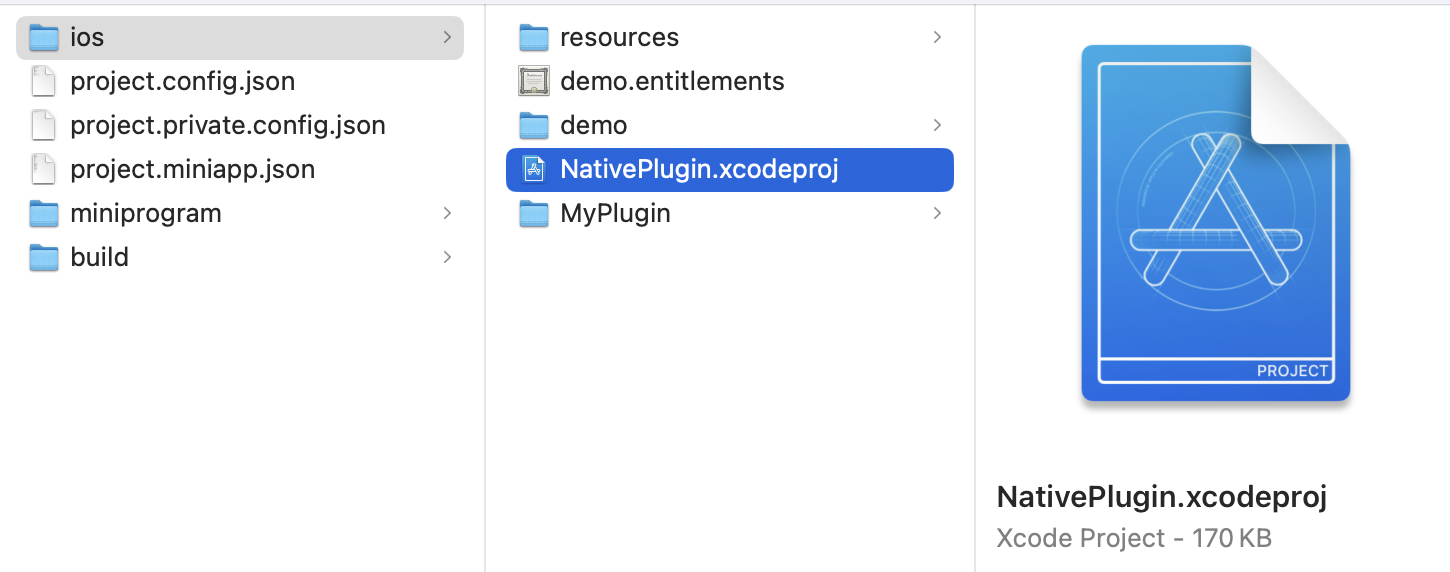Expand the demo folder chevron
This screenshot has height=572, width=1450.
[937, 125]
